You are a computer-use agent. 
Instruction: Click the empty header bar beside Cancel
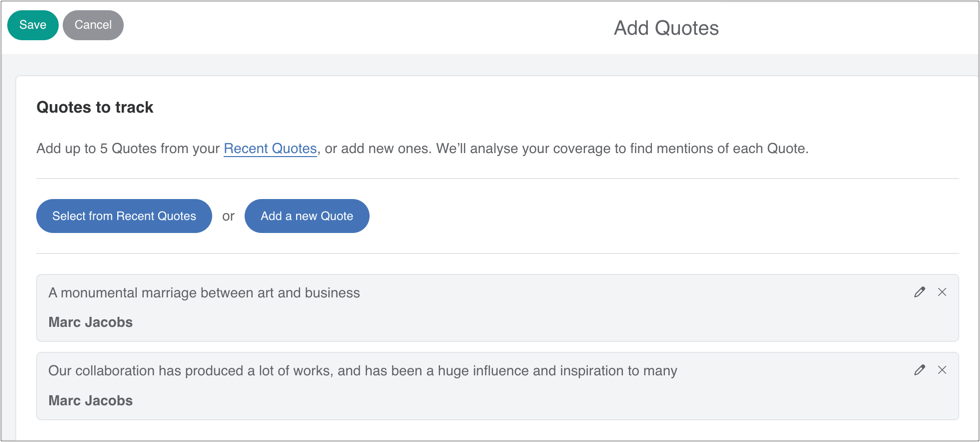coord(350,26)
